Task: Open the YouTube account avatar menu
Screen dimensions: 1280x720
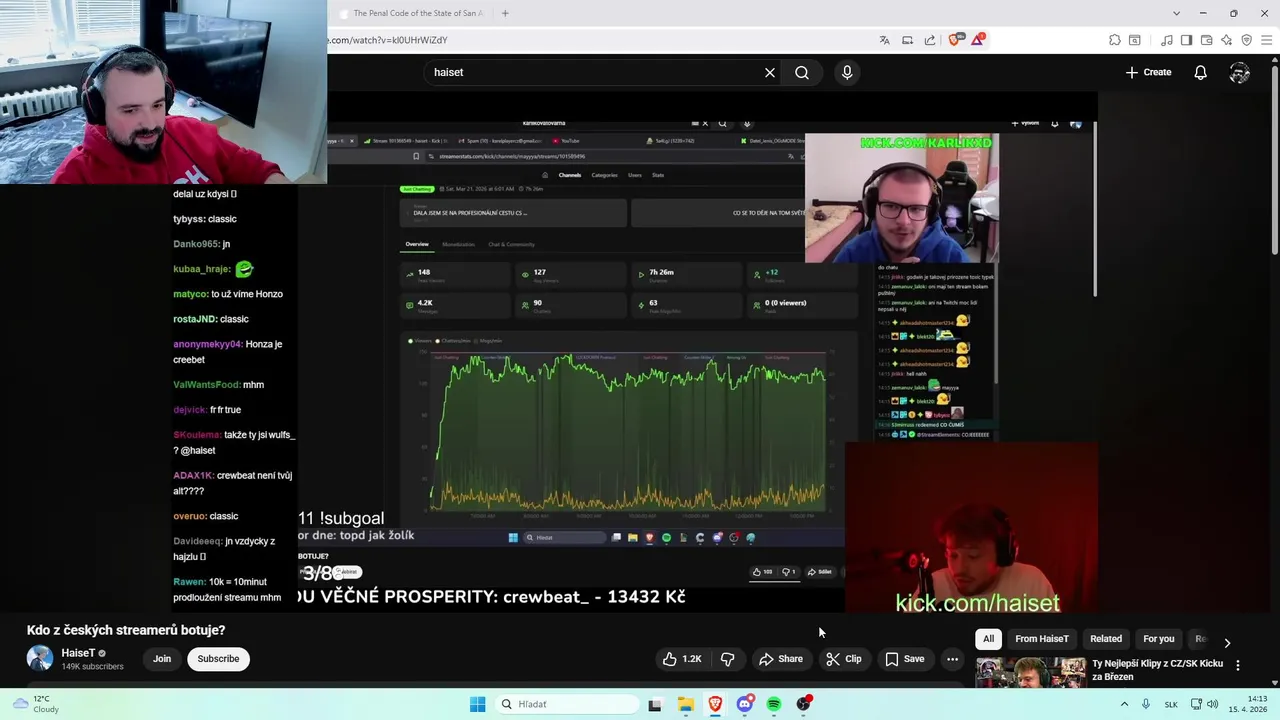Action: 1240,72
